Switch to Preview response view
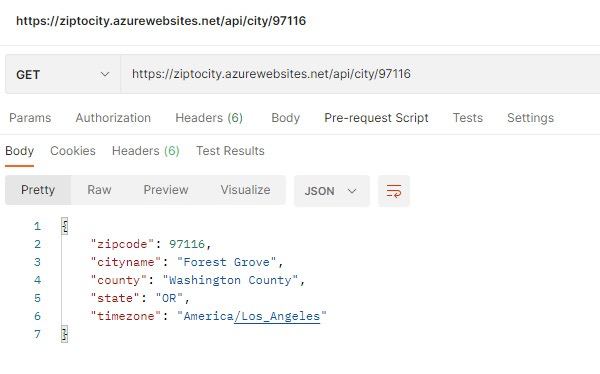 (166, 190)
